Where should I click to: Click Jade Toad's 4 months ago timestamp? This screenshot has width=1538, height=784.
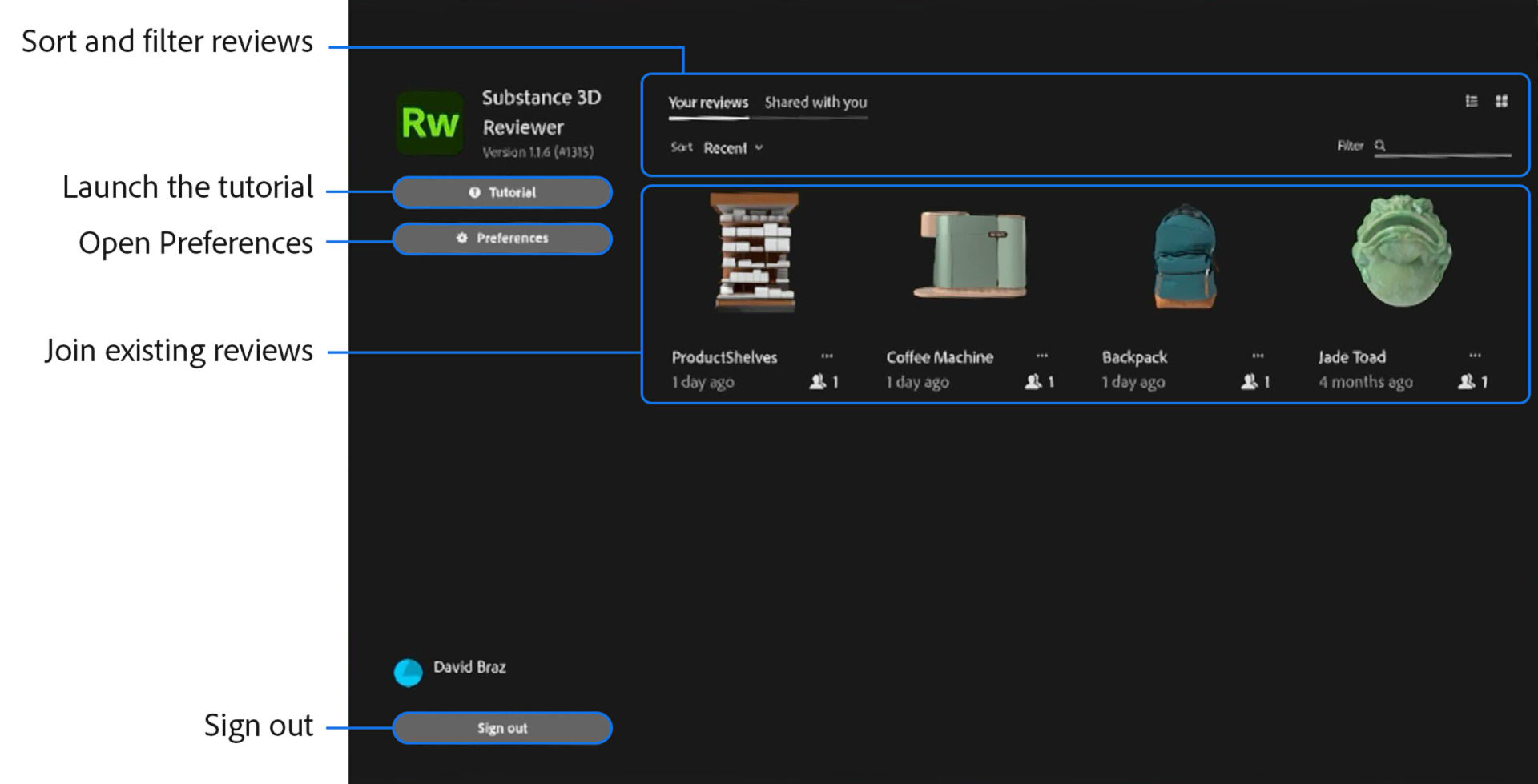tap(1366, 383)
